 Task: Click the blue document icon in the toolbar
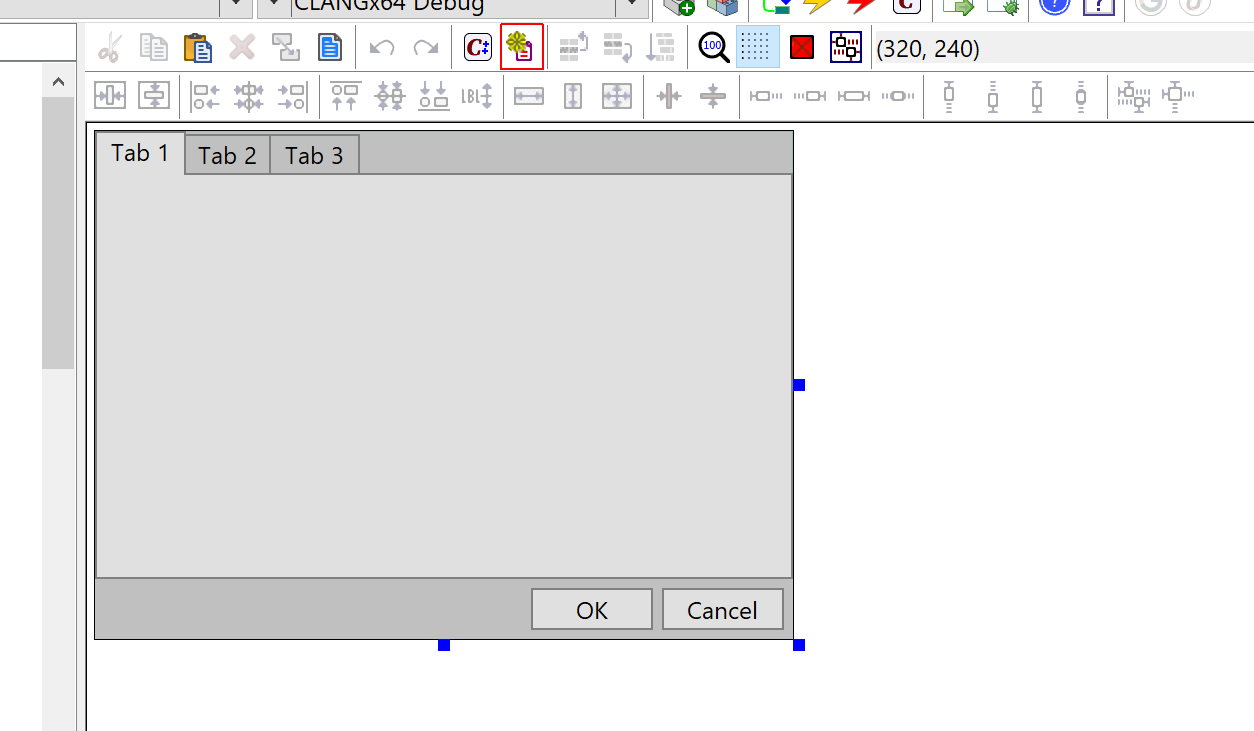329,47
